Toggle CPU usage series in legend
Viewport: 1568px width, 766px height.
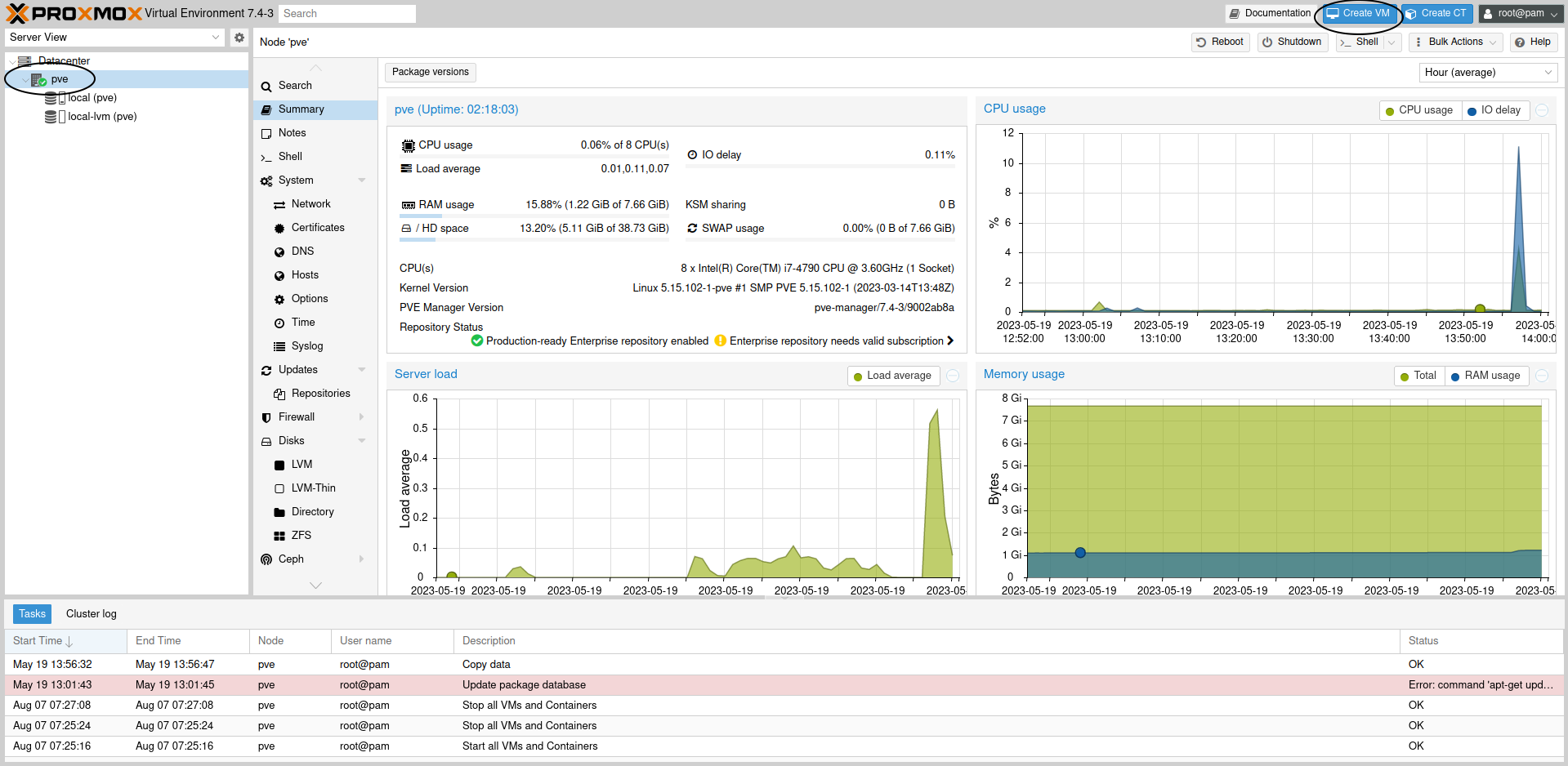[x=1419, y=110]
